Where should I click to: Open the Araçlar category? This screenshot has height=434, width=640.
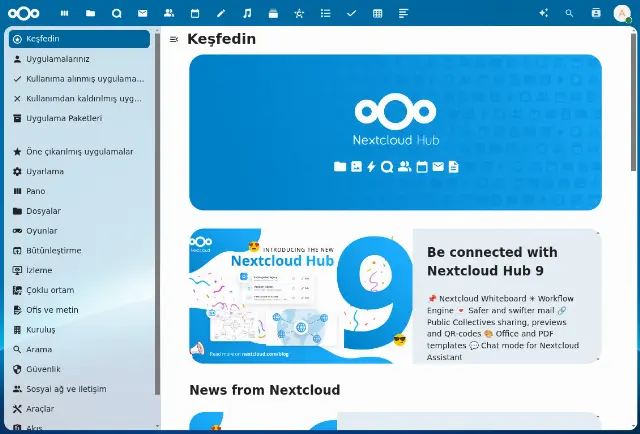[x=80, y=409]
